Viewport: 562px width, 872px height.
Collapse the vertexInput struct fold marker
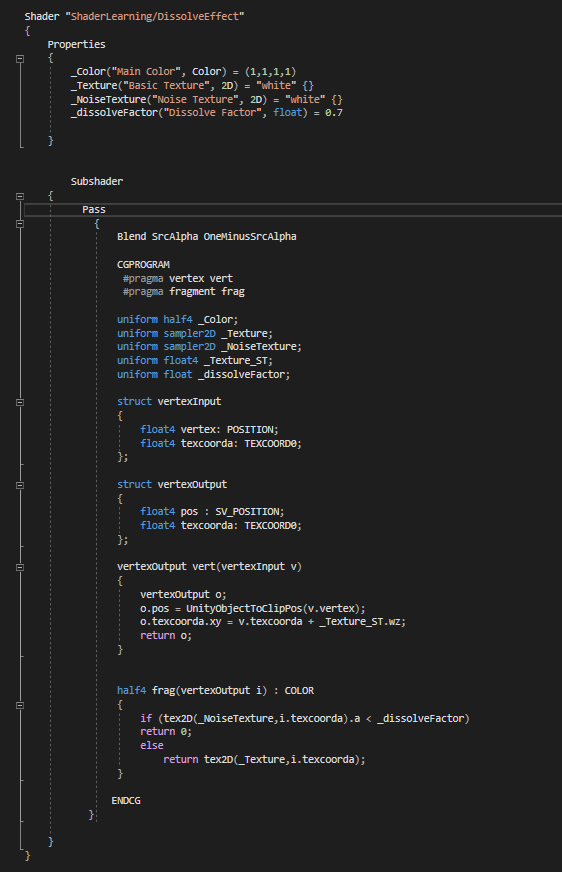[20, 402]
